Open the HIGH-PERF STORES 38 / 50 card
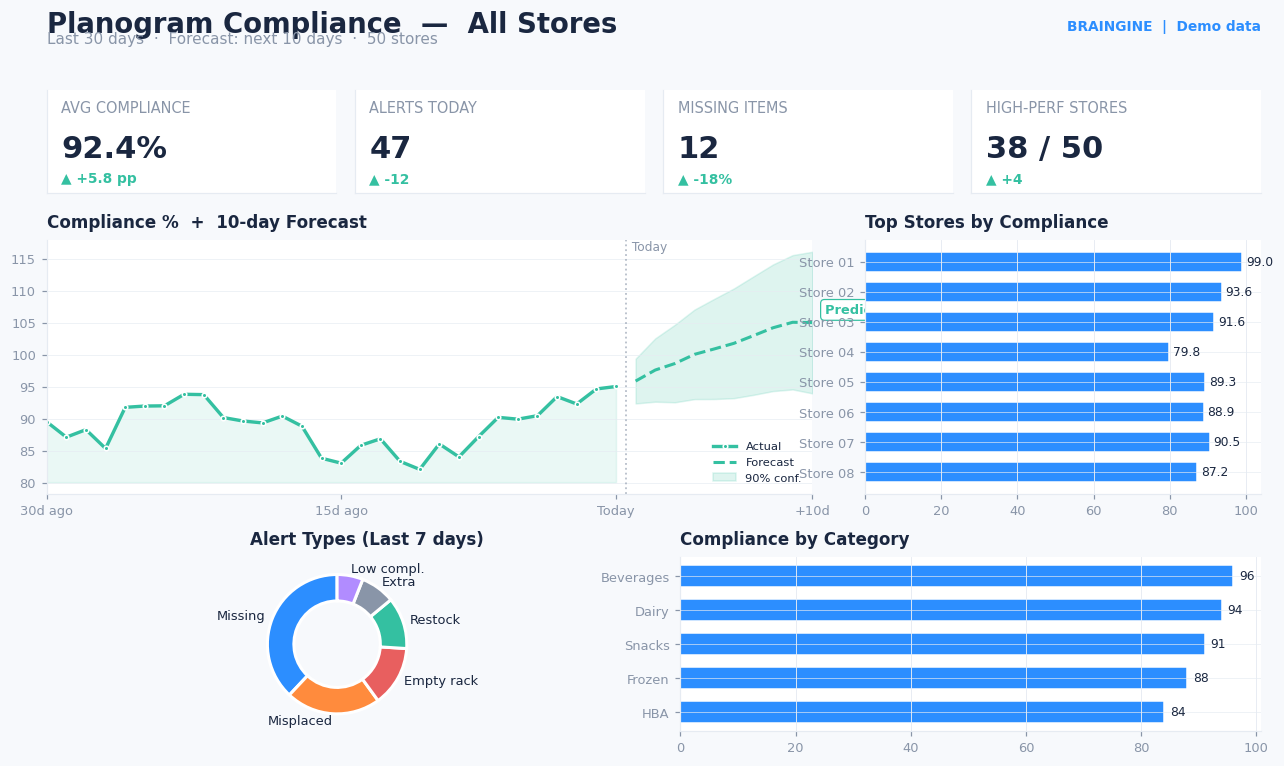 click(x=1116, y=141)
